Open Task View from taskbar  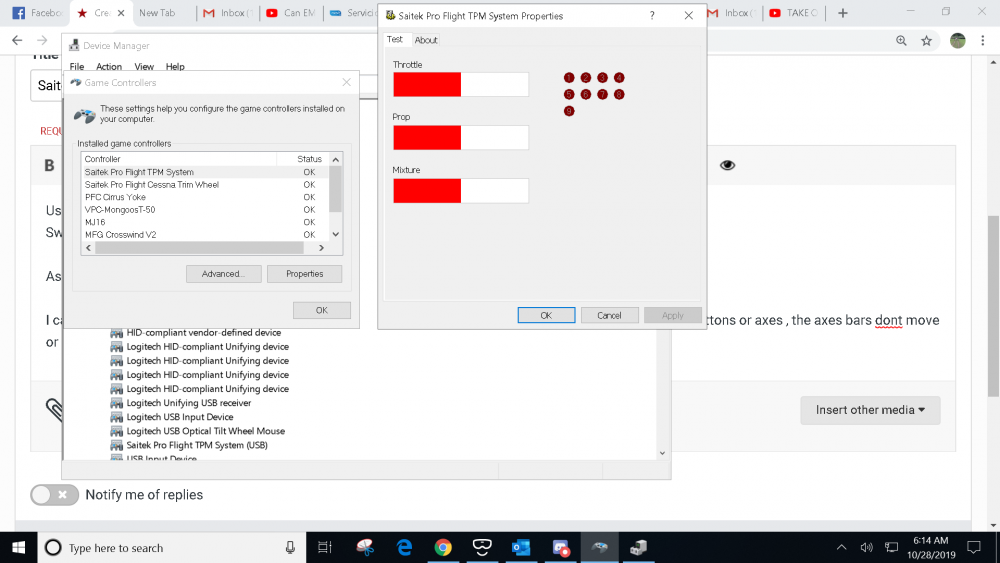pos(325,548)
